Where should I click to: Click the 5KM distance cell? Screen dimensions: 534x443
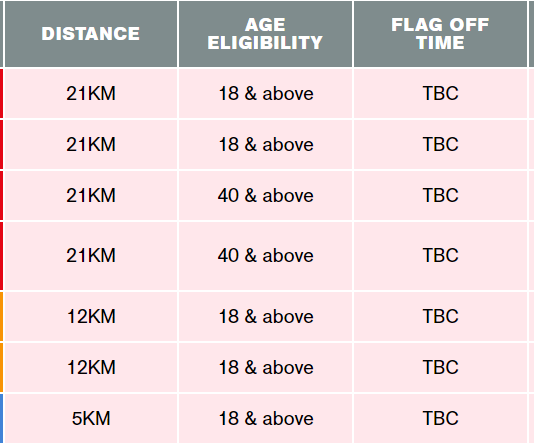pyautogui.click(x=91, y=418)
